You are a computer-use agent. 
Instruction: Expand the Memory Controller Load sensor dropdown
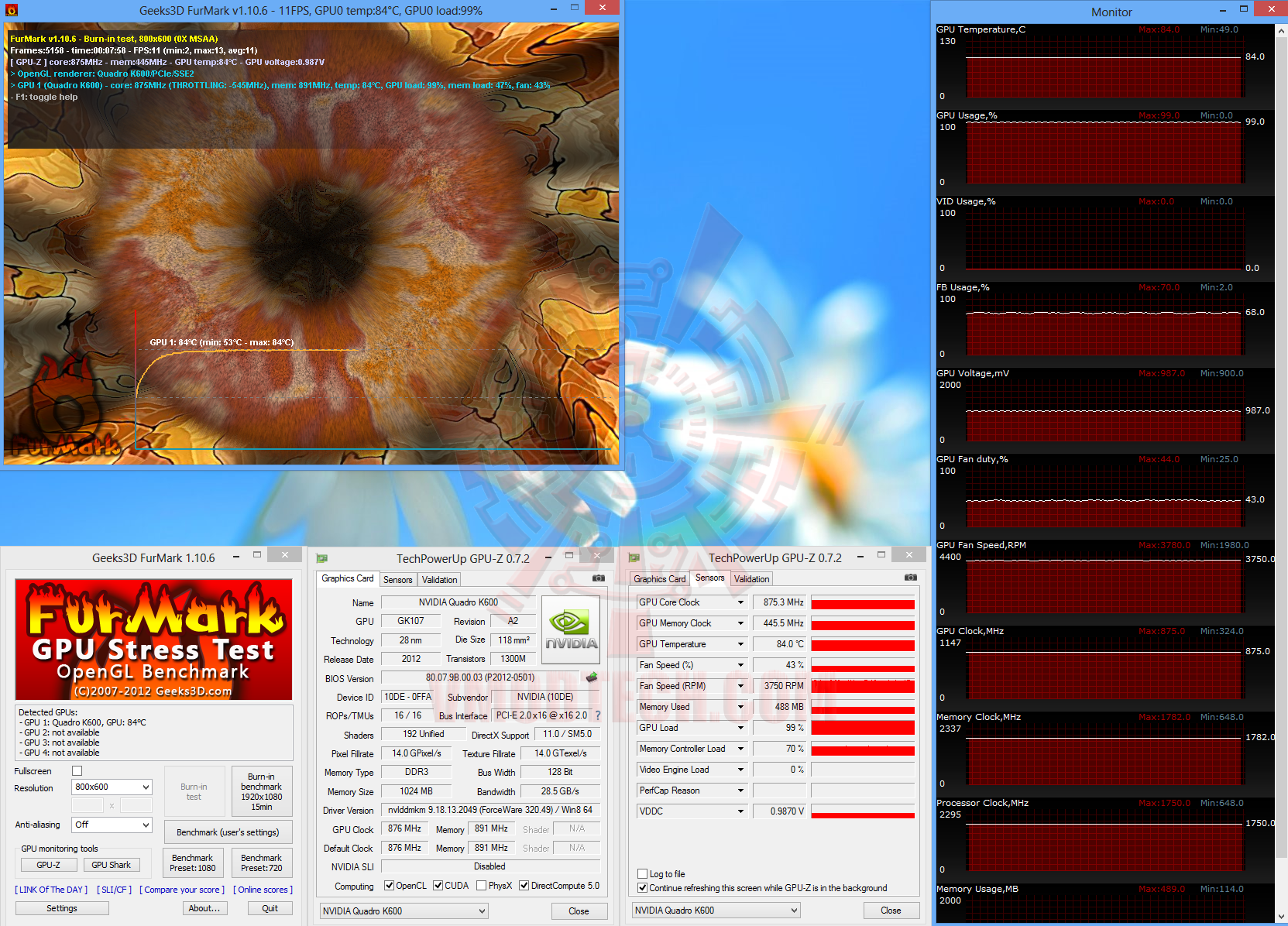click(740, 749)
